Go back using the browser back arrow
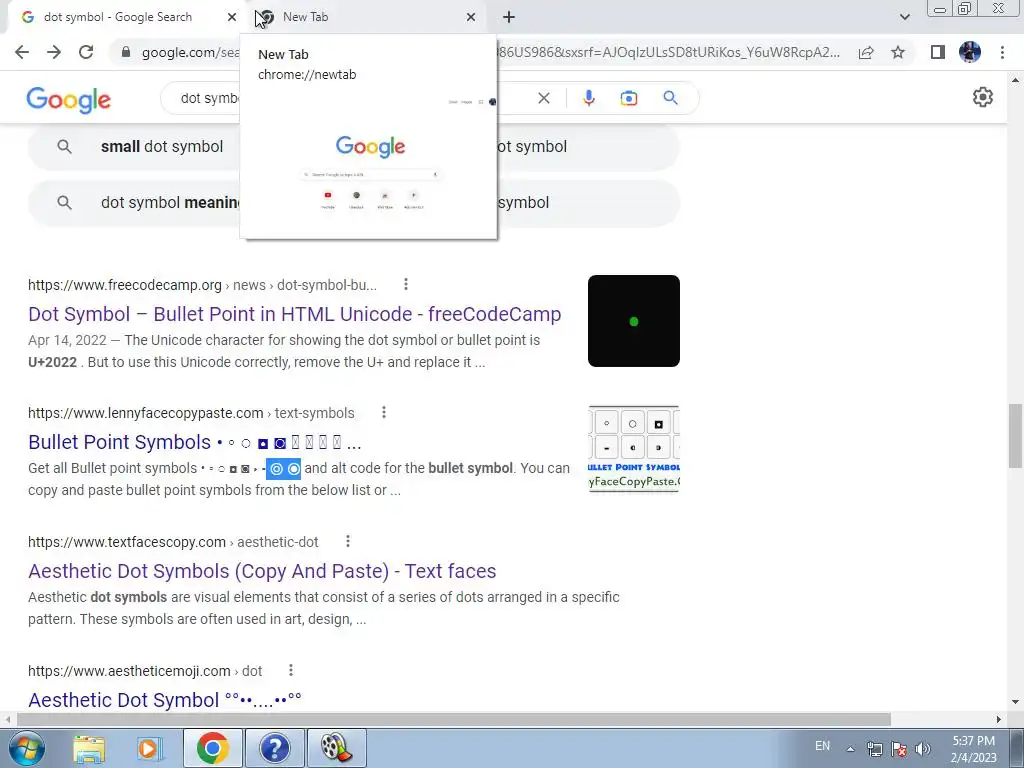 [x=22, y=52]
